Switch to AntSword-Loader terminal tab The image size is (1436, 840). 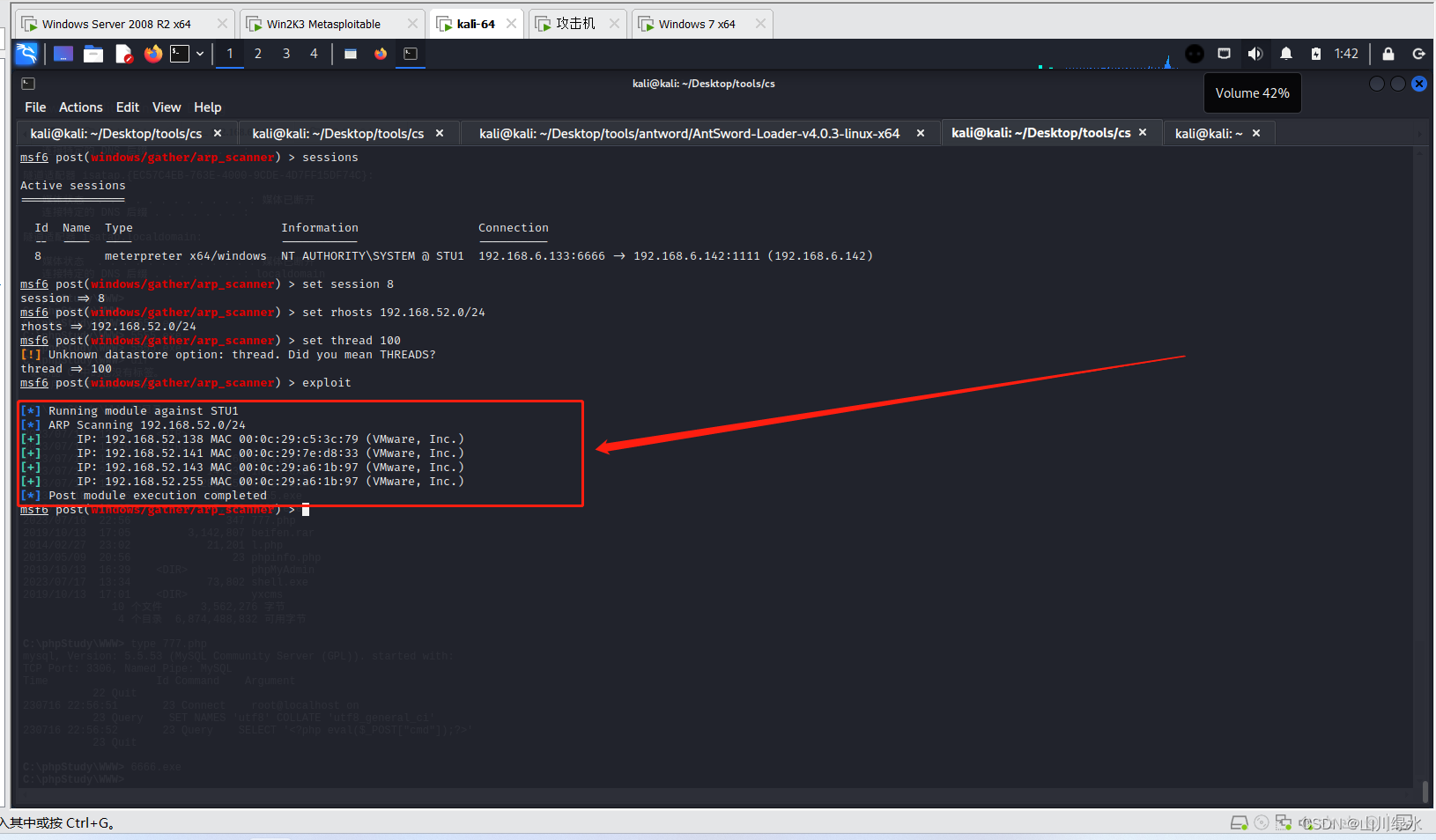pyautogui.click(x=689, y=134)
